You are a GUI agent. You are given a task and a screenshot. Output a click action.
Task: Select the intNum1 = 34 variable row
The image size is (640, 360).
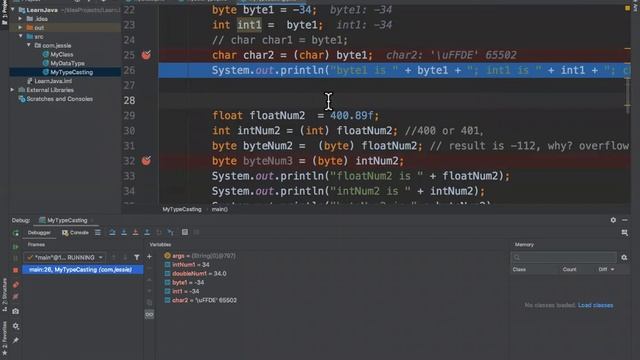pyautogui.click(x=187, y=264)
